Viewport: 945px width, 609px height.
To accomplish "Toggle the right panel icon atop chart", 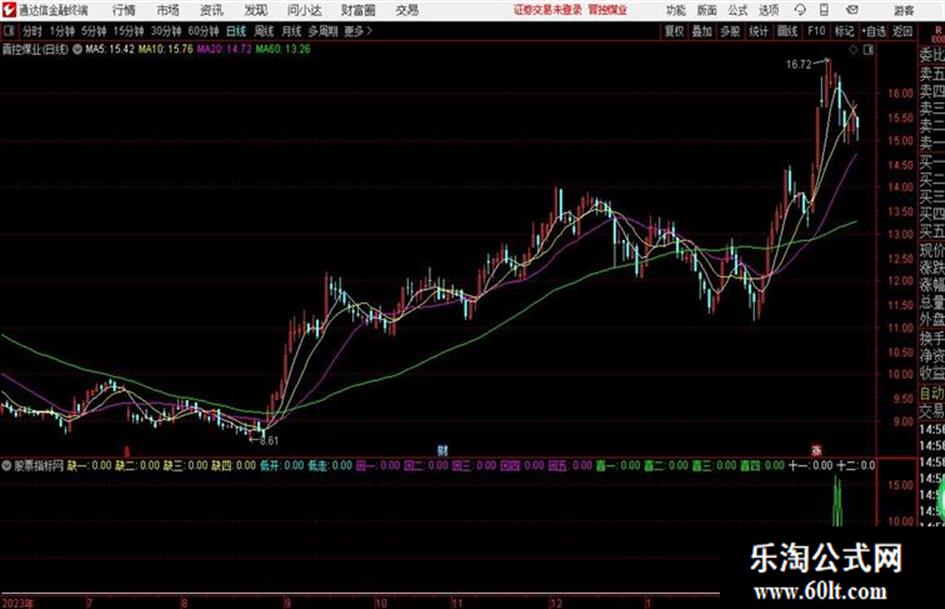I will tap(868, 50).
